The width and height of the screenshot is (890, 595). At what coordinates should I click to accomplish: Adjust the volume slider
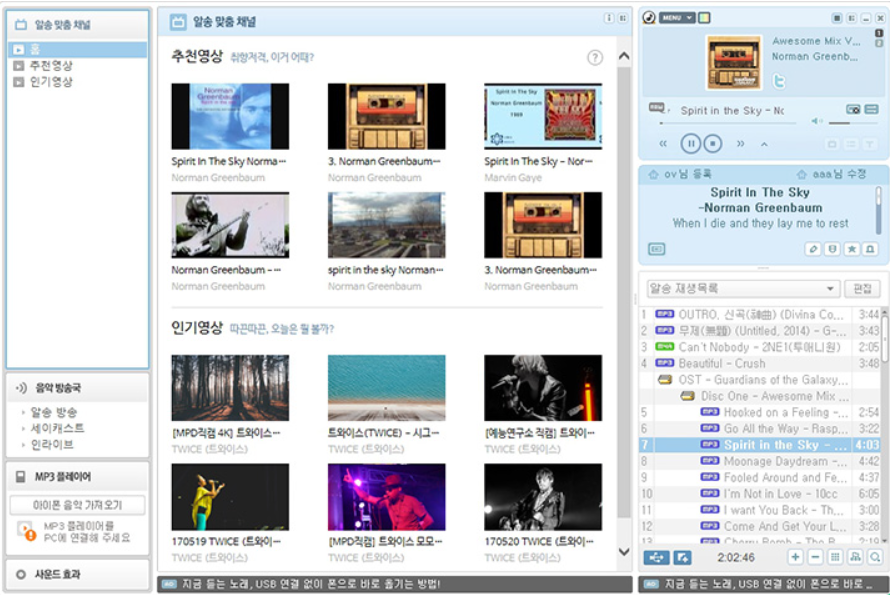(x=853, y=123)
